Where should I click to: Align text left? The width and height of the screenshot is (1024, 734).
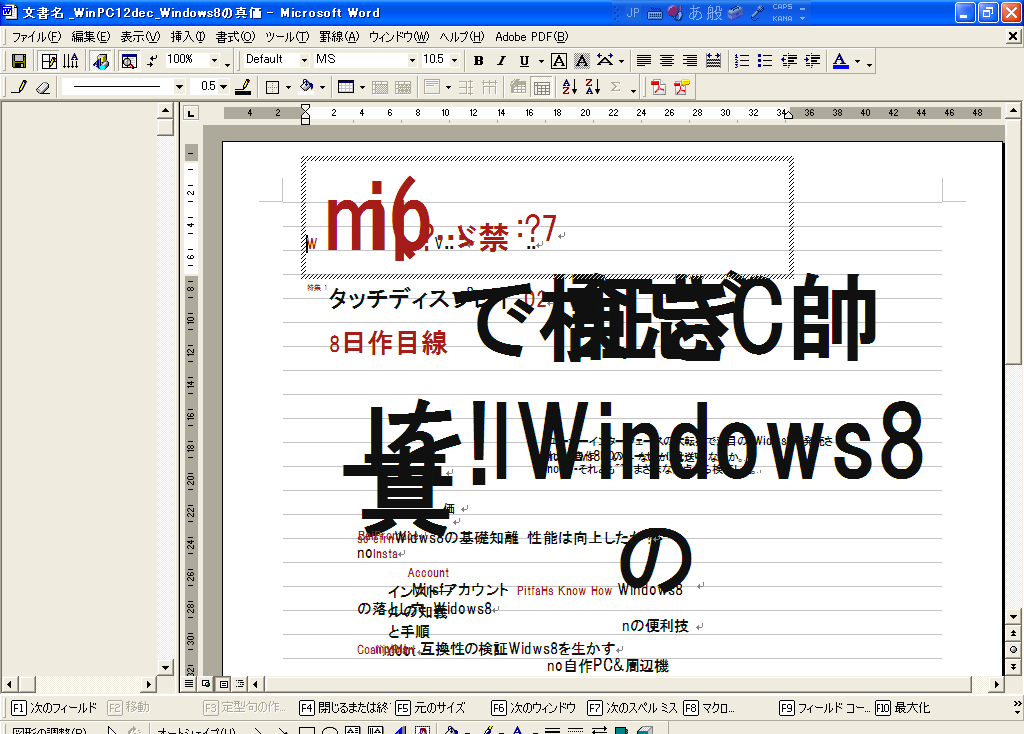click(644, 61)
